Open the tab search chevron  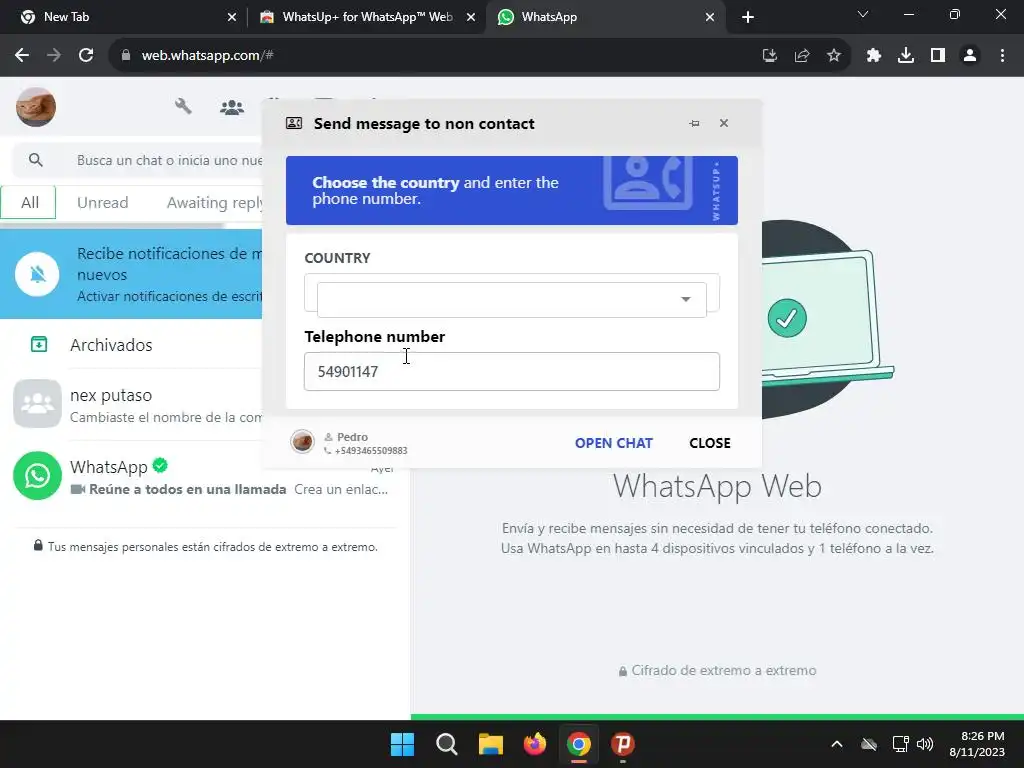coord(863,14)
